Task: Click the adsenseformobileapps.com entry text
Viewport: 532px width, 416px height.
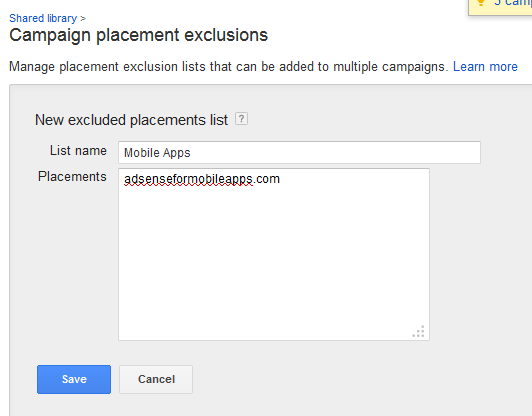Action: click(x=202, y=179)
